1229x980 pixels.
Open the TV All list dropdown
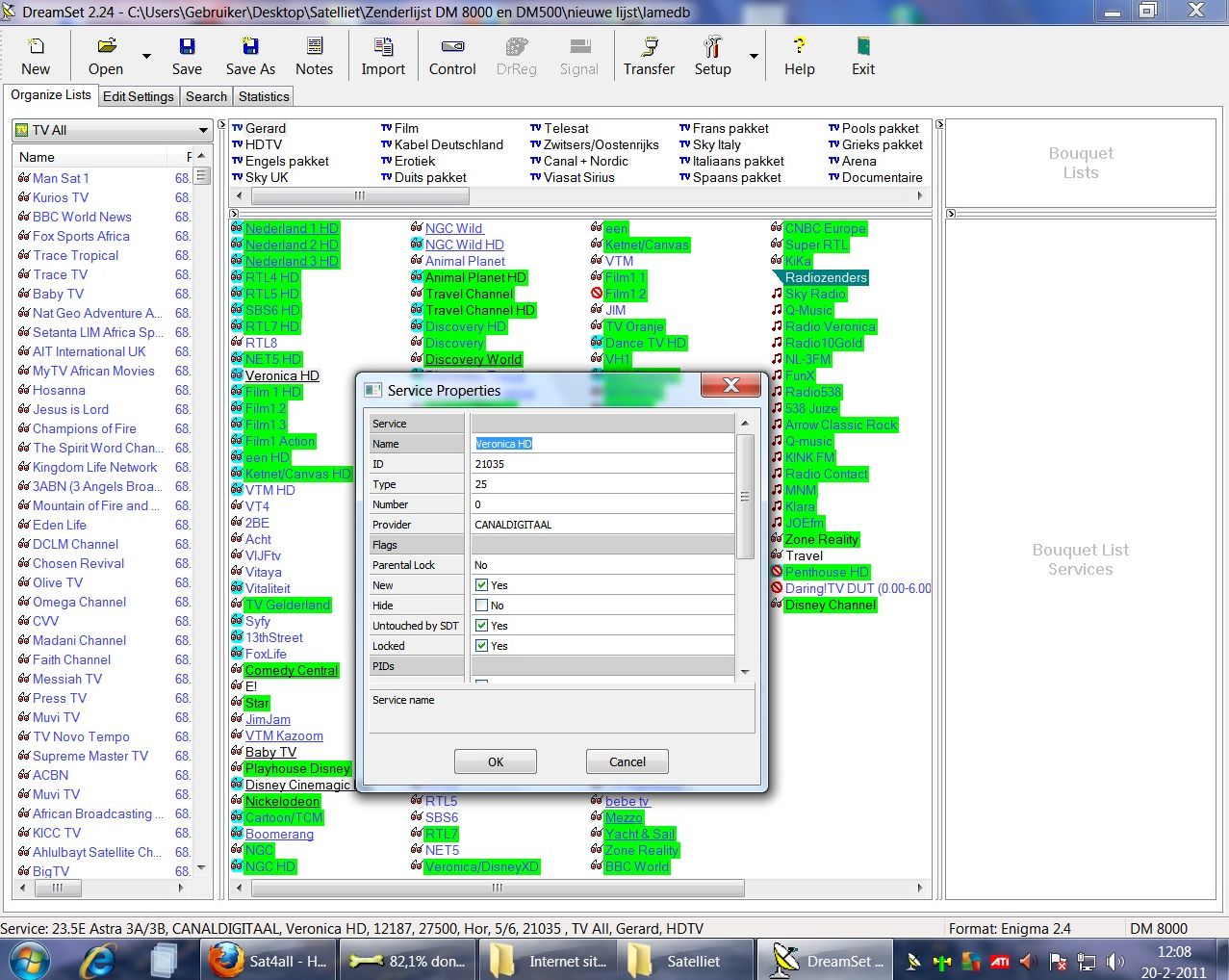pos(203,130)
